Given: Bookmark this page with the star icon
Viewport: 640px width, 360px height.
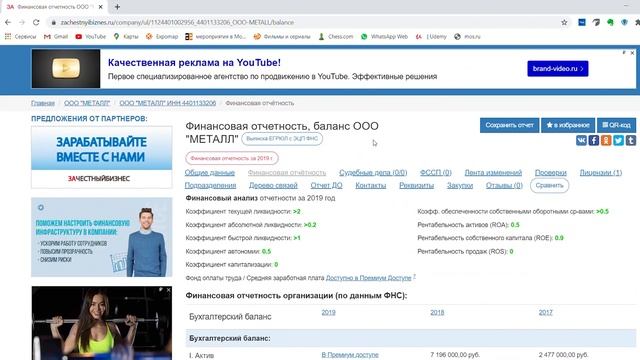Looking at the screenshot, I should point(564,22).
